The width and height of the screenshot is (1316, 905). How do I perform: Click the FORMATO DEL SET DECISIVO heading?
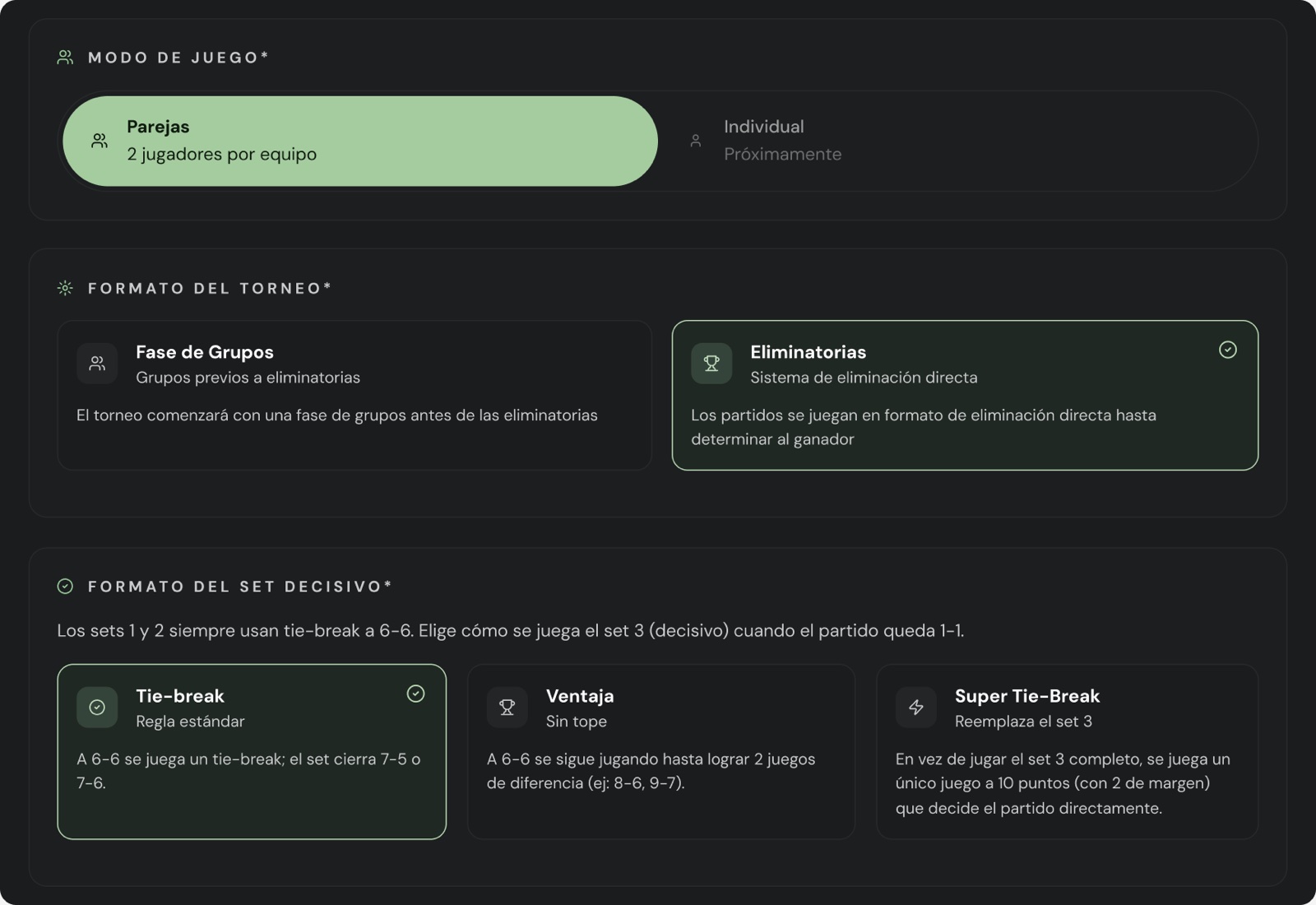240,586
